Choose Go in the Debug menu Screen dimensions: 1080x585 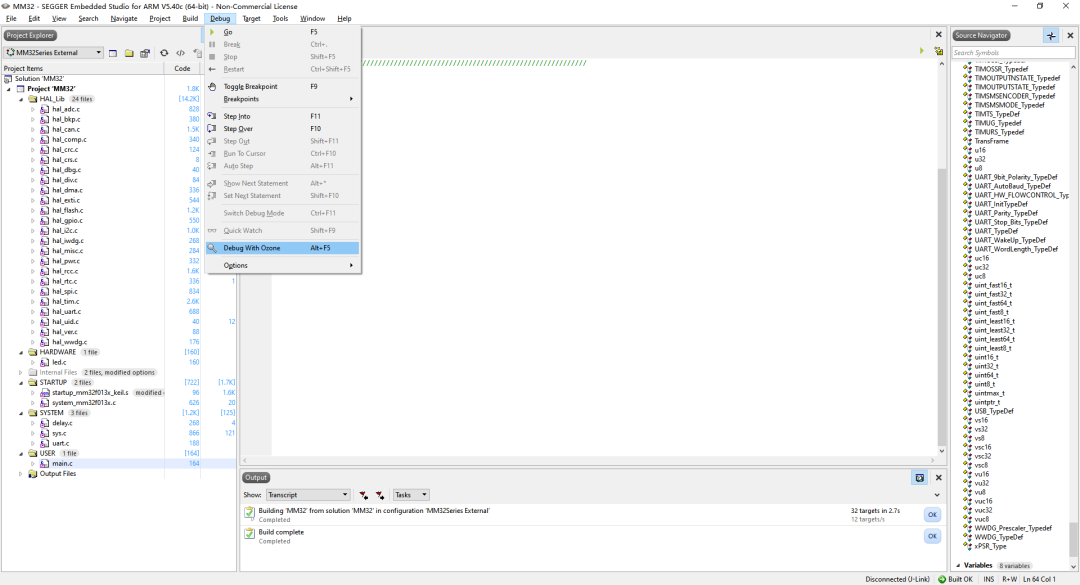coord(282,32)
